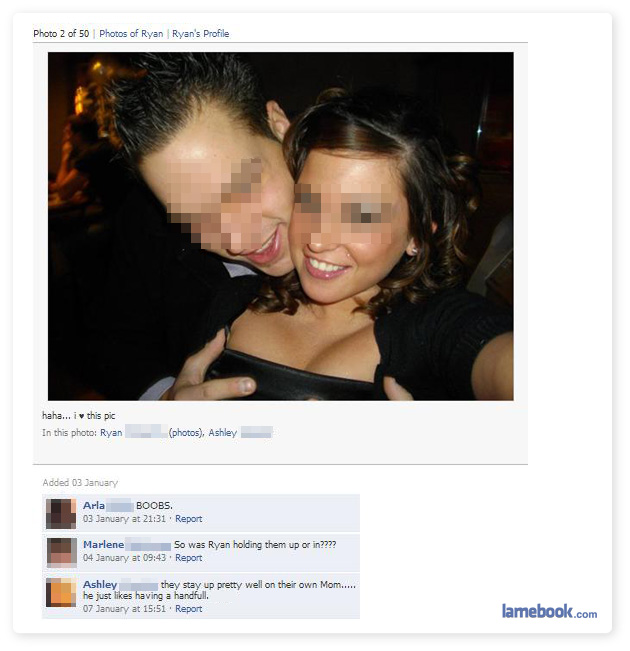
Task: Report Marlene's comment from 04 January
Action: tap(189, 558)
